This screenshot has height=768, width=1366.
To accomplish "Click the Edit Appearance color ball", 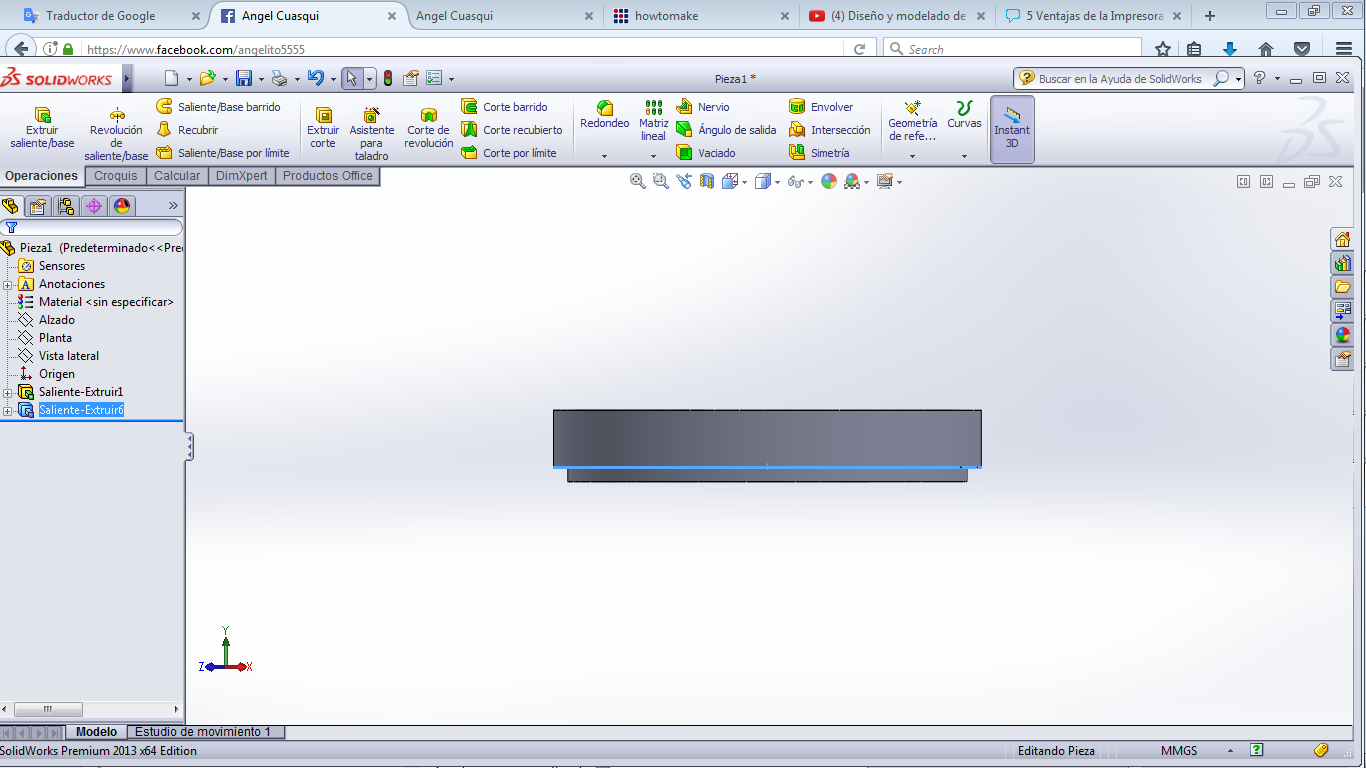I will pyautogui.click(x=828, y=181).
